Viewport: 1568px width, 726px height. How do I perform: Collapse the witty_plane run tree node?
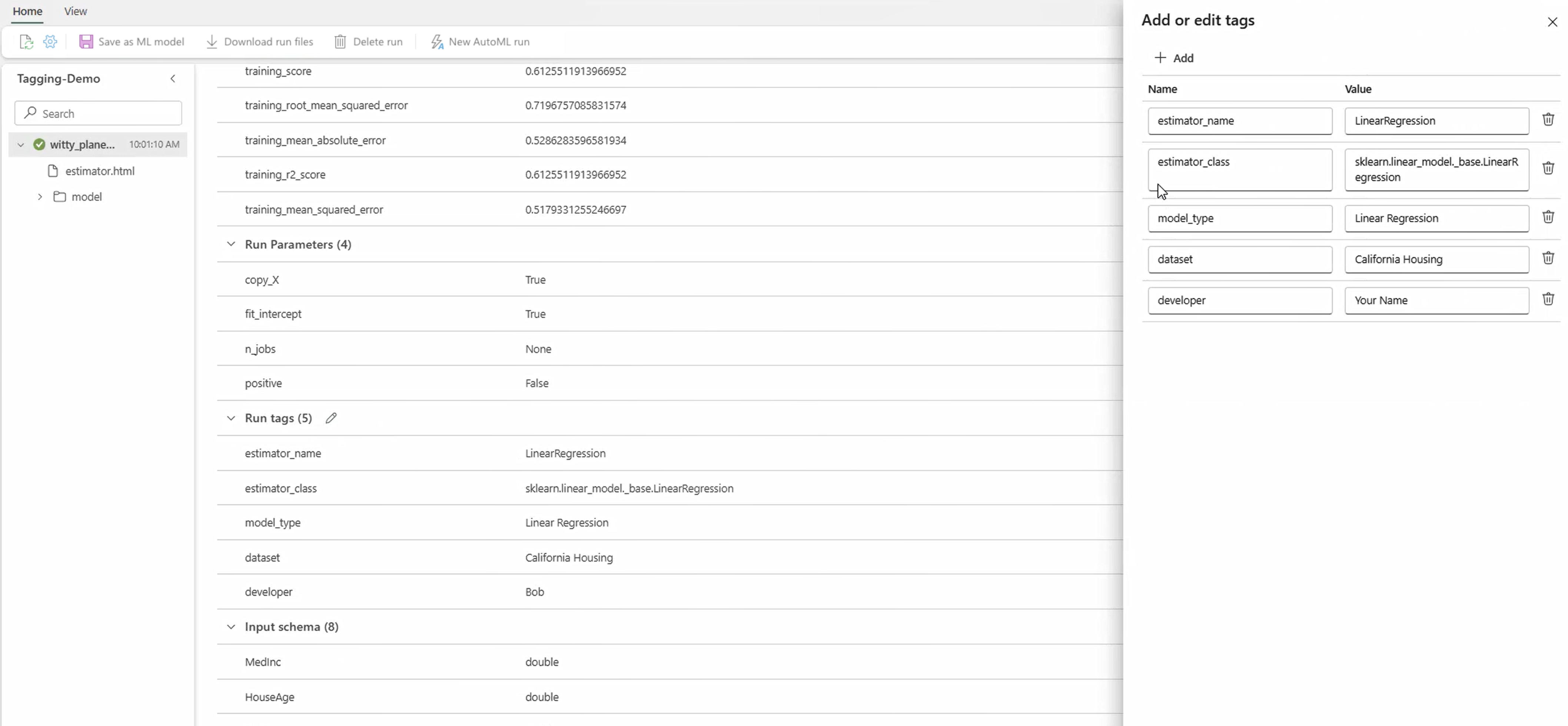(21, 145)
